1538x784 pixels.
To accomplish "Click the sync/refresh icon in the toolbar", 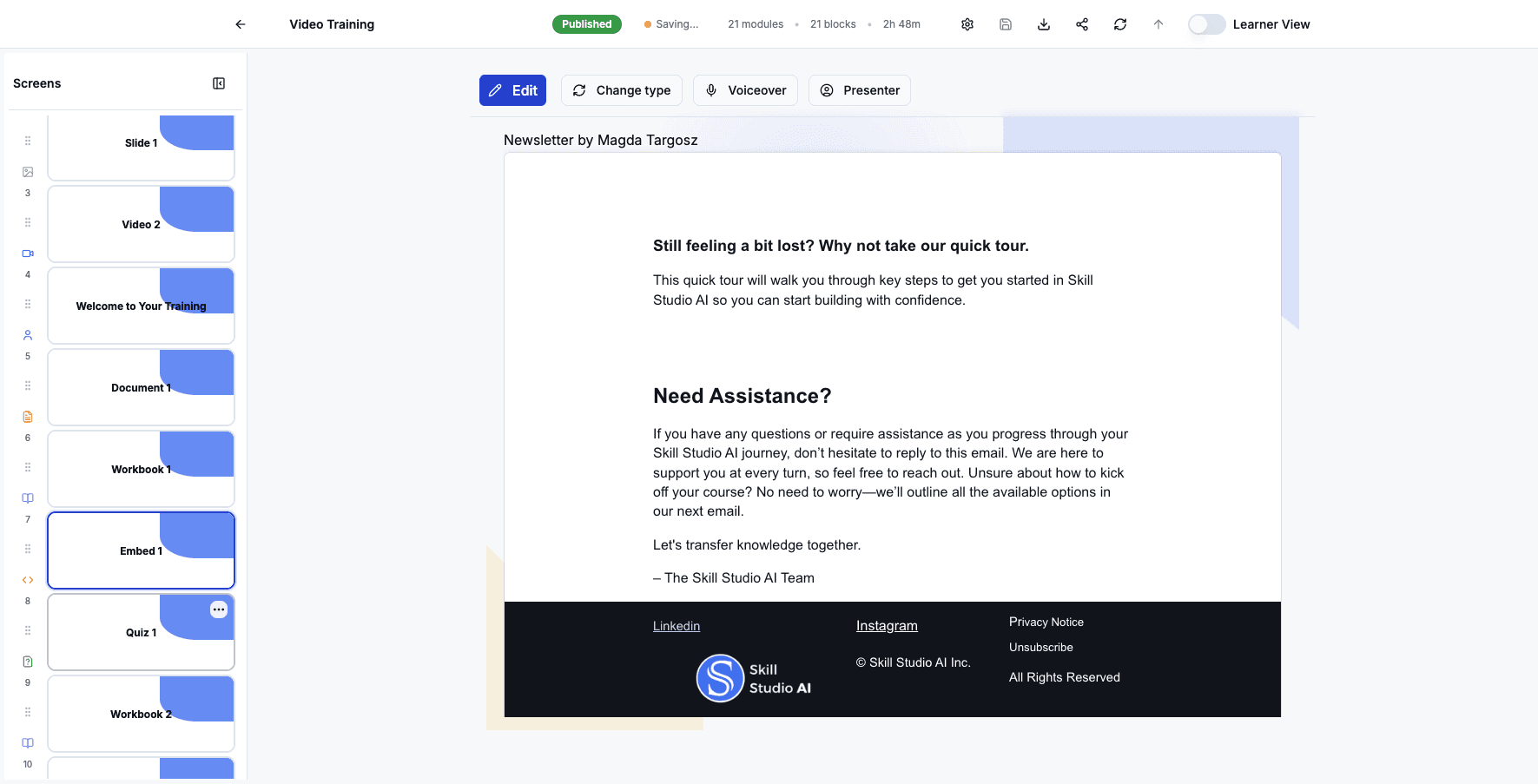I will pyautogui.click(x=1119, y=23).
